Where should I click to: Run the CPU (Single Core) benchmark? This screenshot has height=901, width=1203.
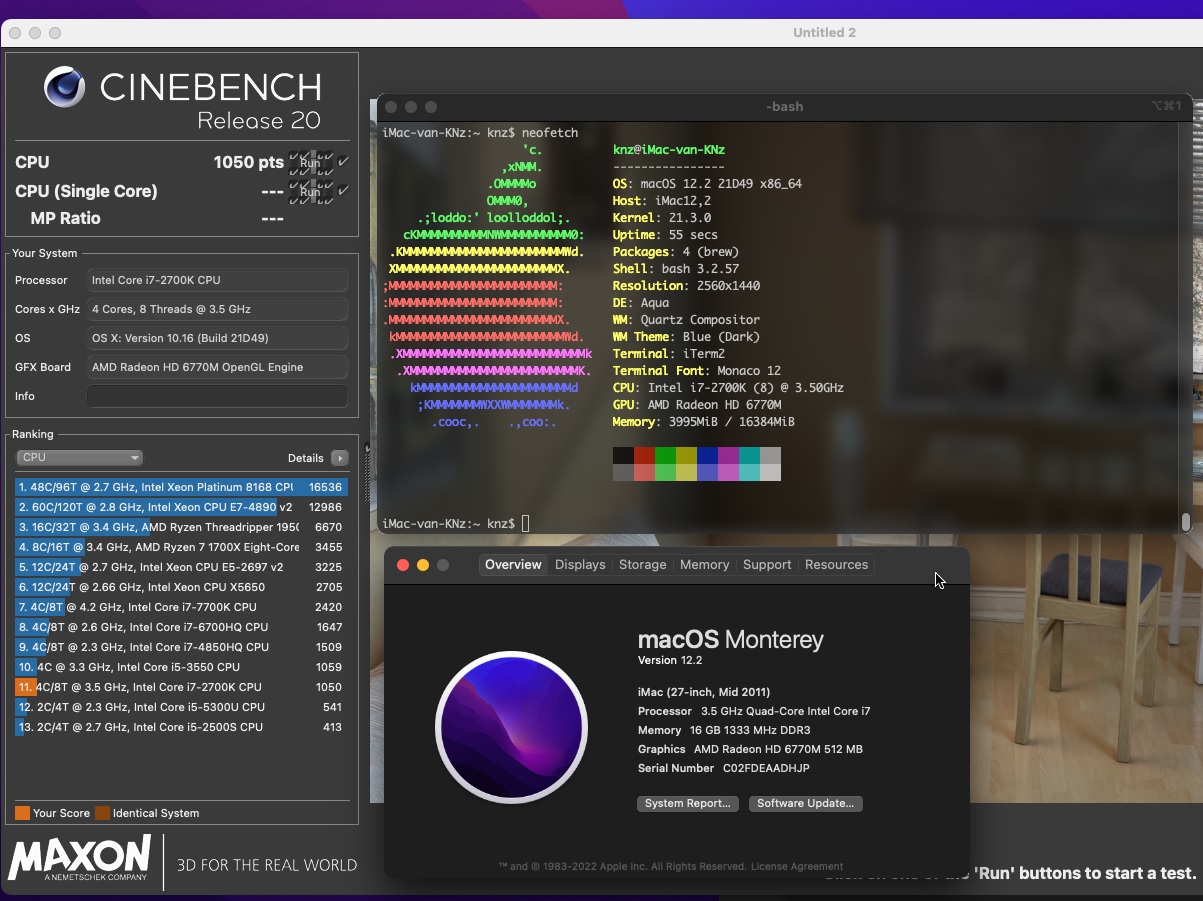pyautogui.click(x=310, y=191)
